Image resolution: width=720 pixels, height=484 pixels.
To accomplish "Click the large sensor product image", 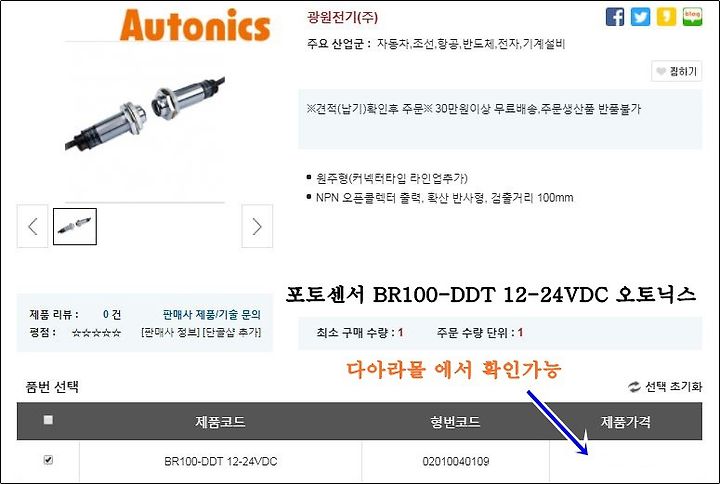I will 145,113.
